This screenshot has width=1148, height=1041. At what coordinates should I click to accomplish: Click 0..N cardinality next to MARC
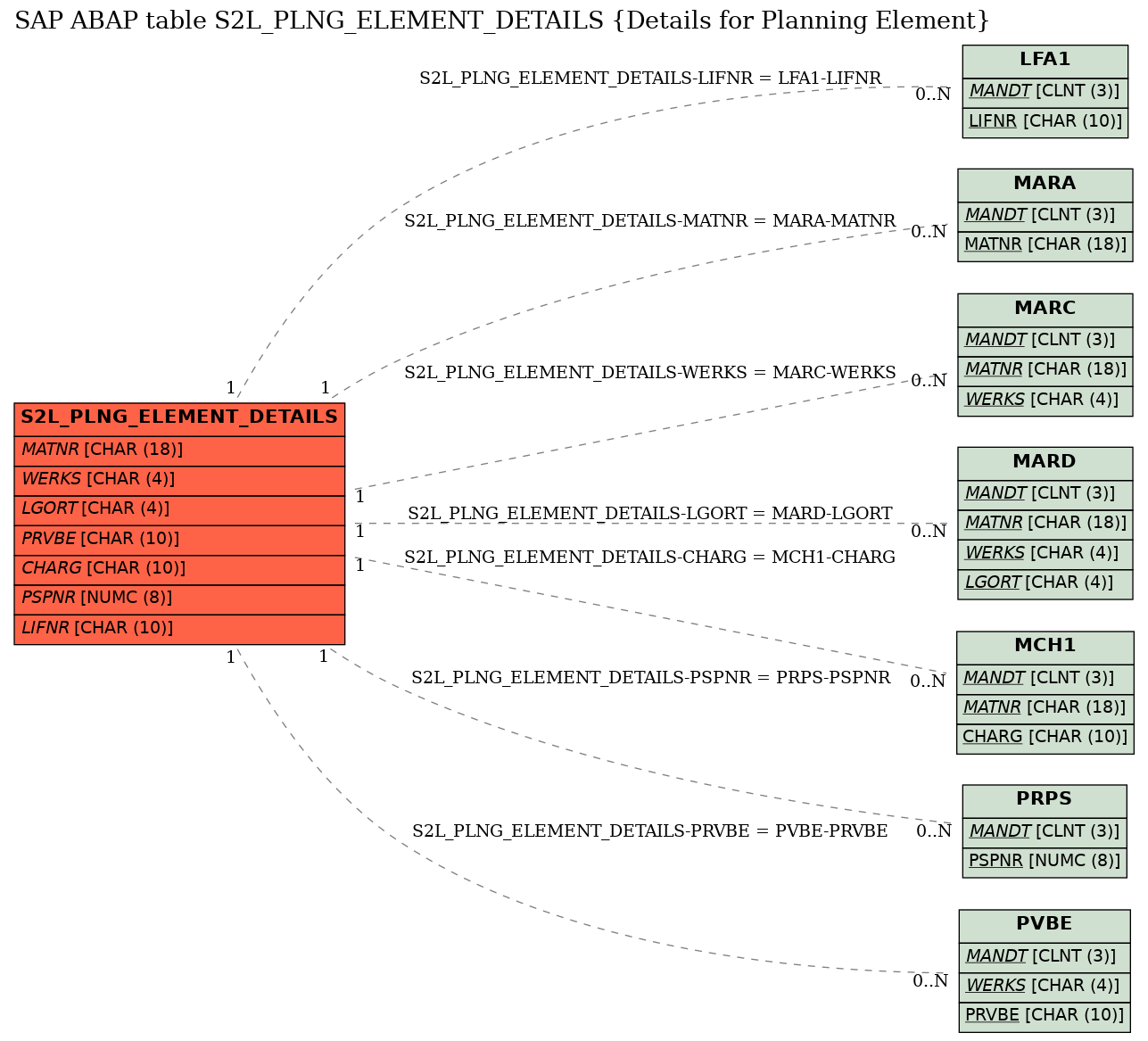pyautogui.click(x=929, y=381)
